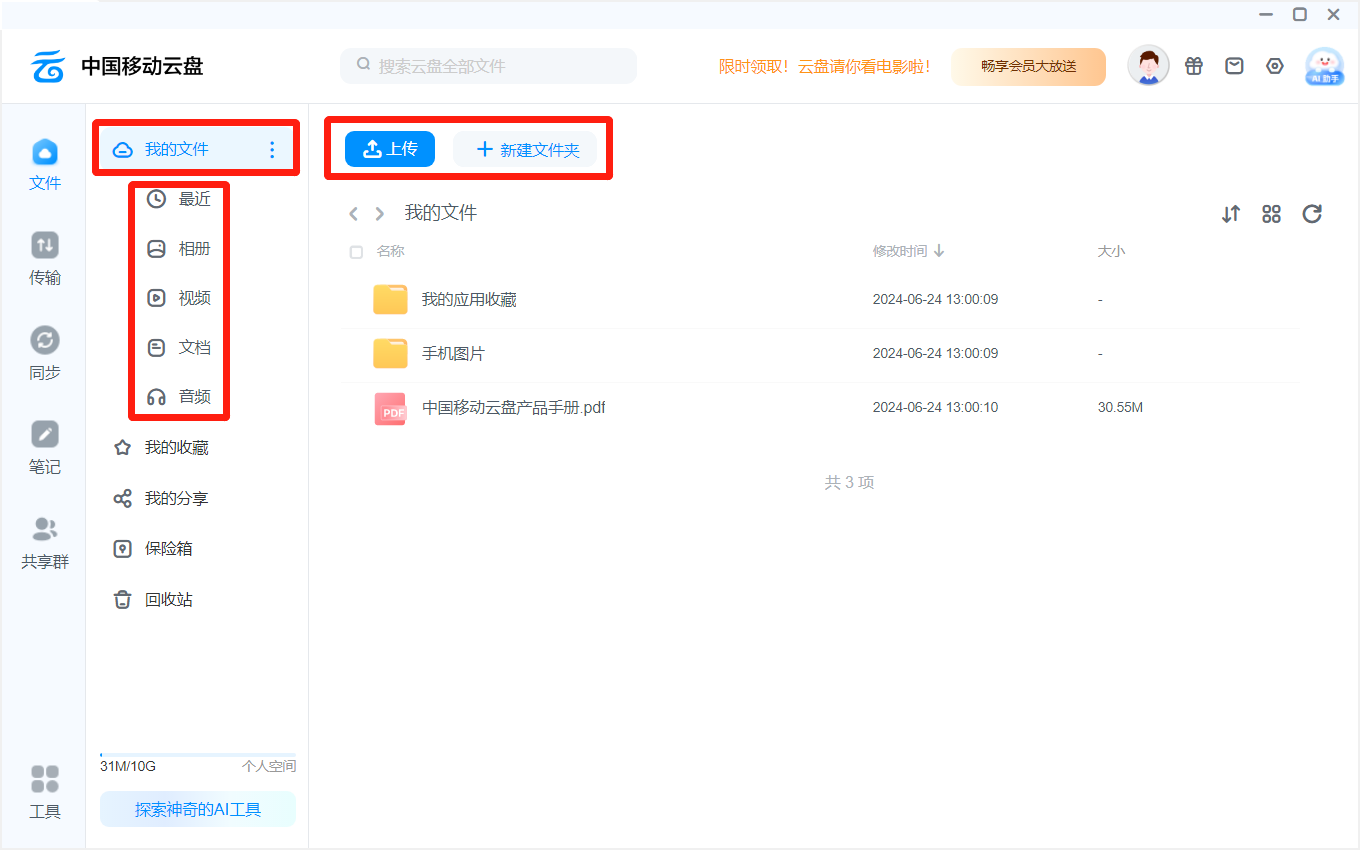Click the PDF file icon

click(390, 408)
